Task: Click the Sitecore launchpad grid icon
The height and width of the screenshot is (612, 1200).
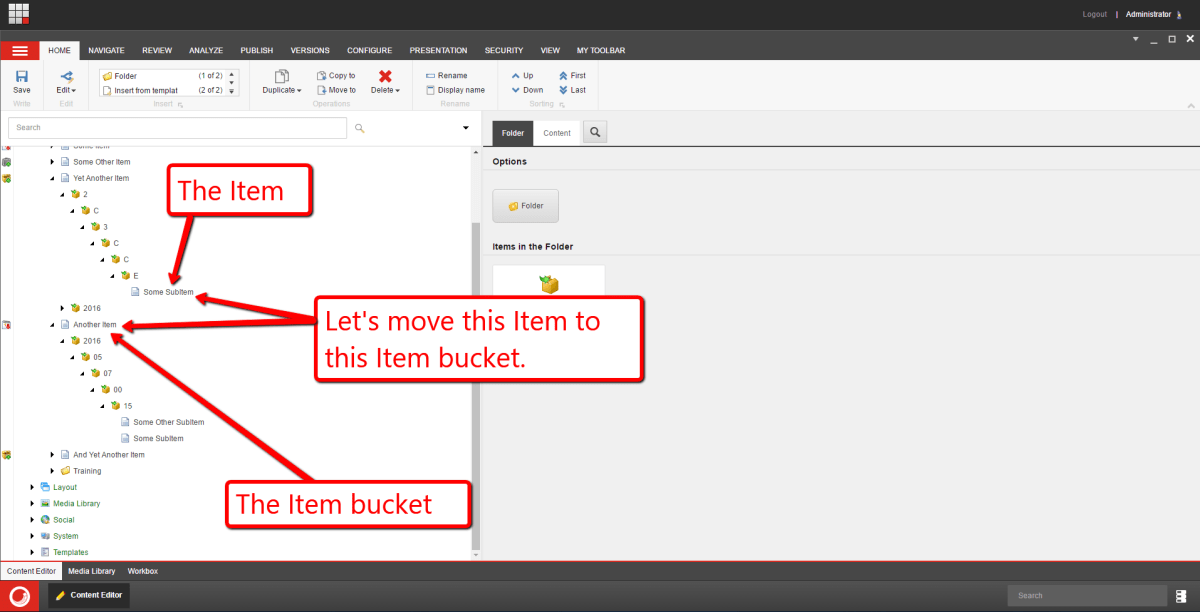Action: click(x=19, y=14)
